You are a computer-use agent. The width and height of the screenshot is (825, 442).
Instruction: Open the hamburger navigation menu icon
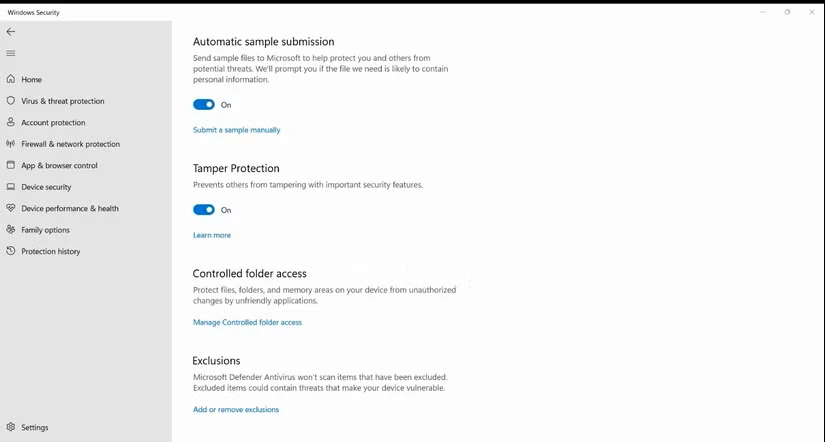pyautogui.click(x=11, y=53)
